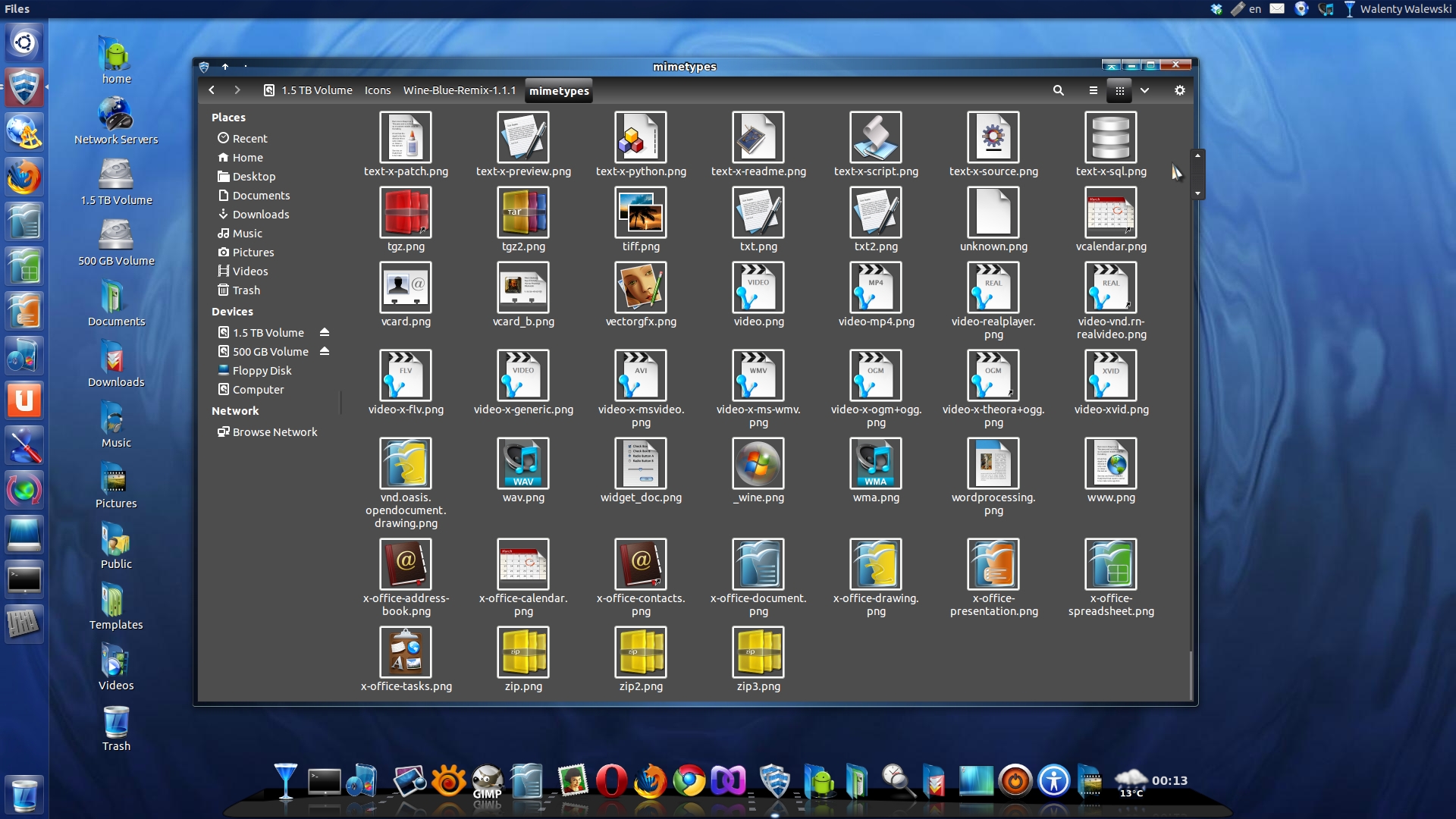This screenshot has height=819, width=1456.
Task: Select tgz.png file icon
Action: tap(406, 212)
